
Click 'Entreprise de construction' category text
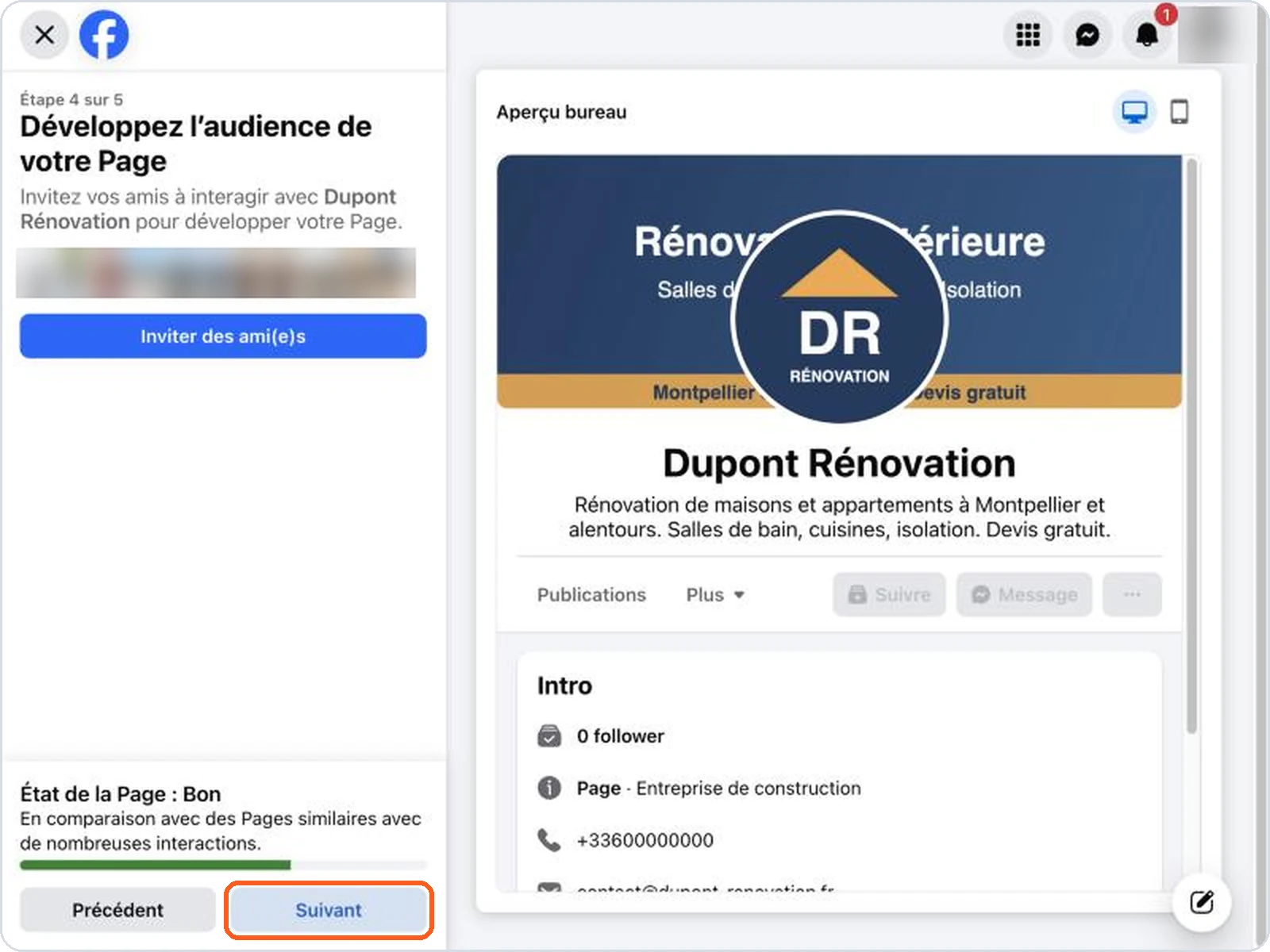pos(749,789)
